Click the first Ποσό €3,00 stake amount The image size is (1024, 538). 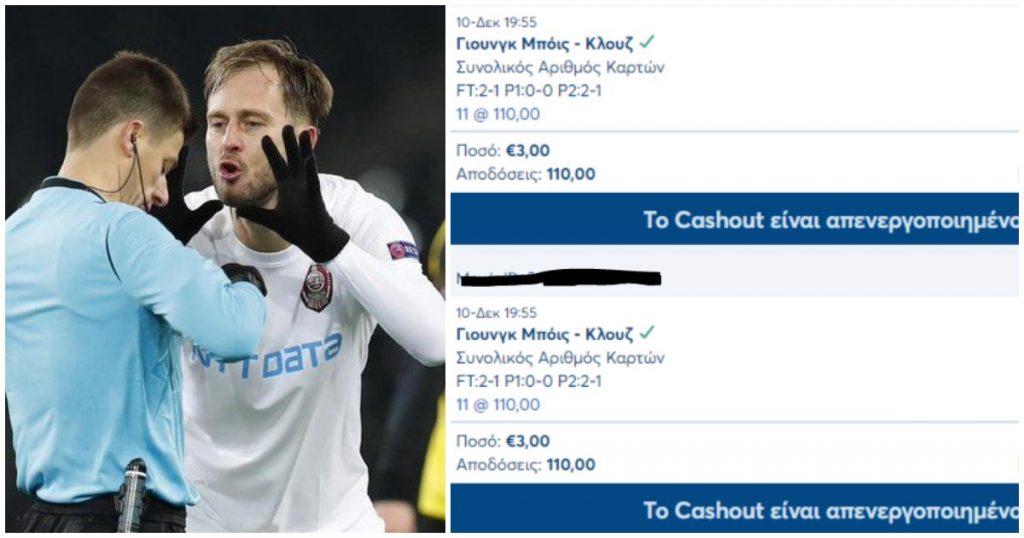(x=503, y=151)
